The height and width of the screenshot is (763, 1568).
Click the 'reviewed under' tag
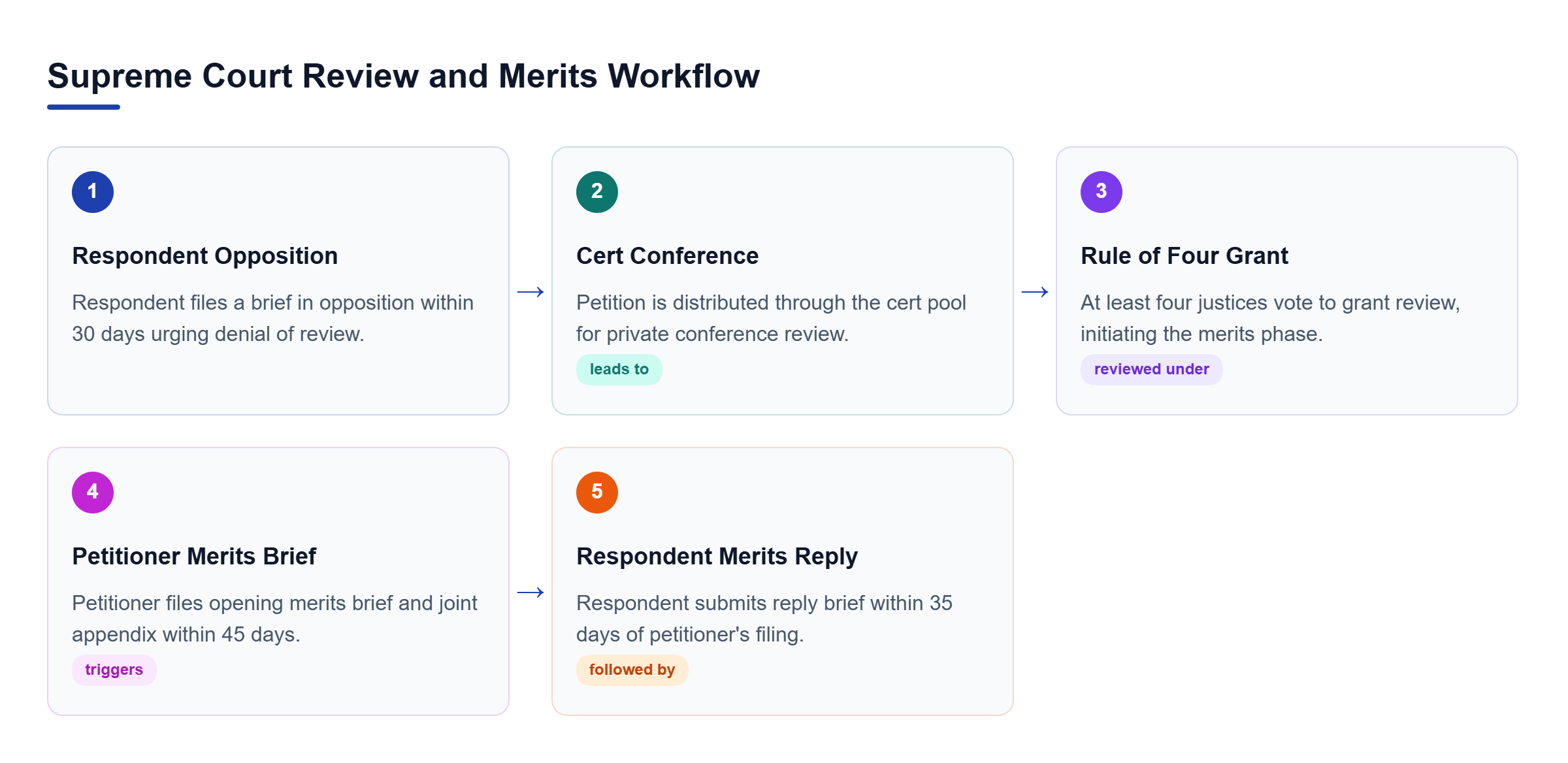tap(1152, 370)
